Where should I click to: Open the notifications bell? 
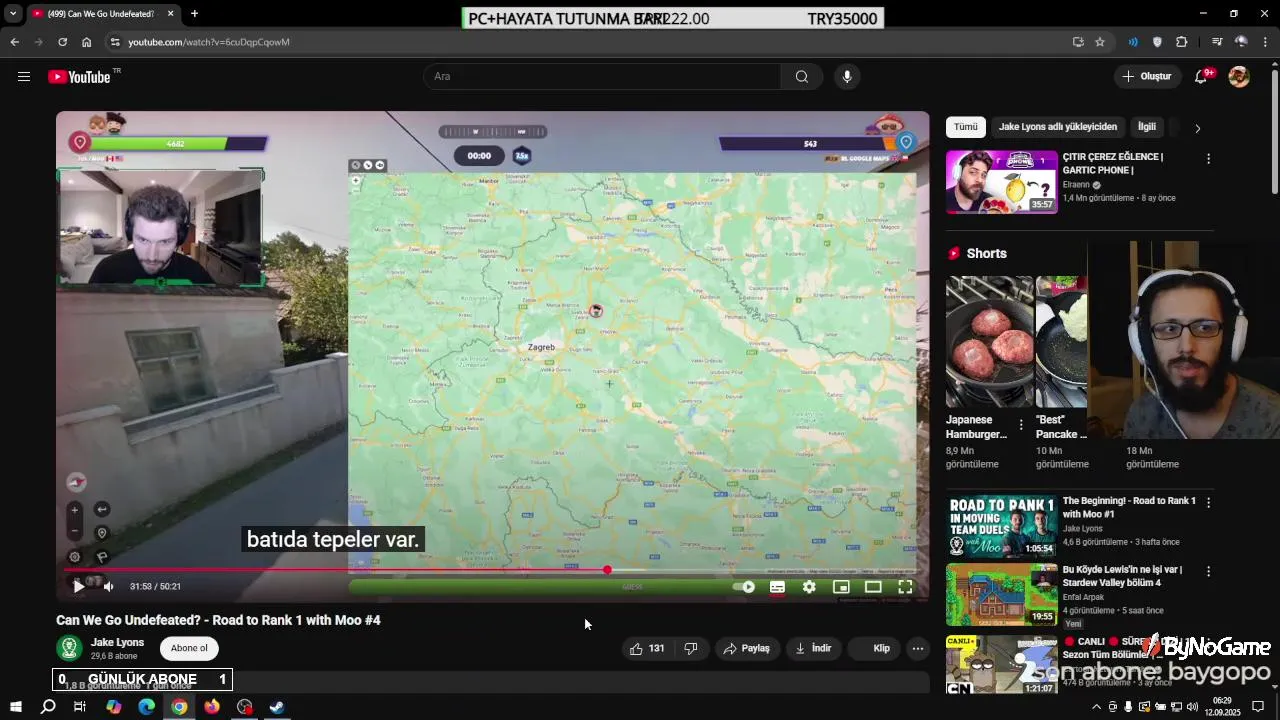tap(1201, 77)
